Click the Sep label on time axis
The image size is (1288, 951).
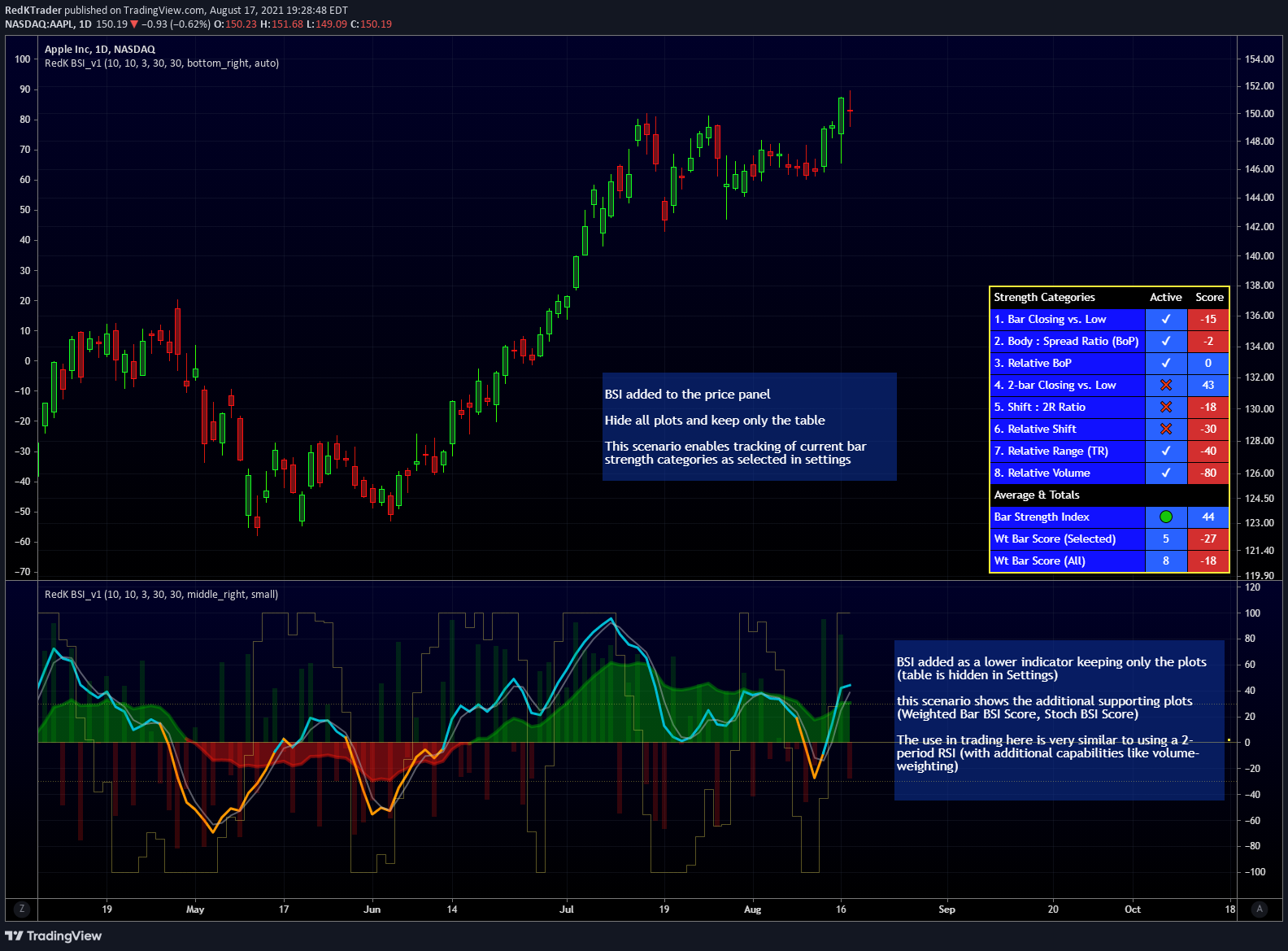(946, 910)
